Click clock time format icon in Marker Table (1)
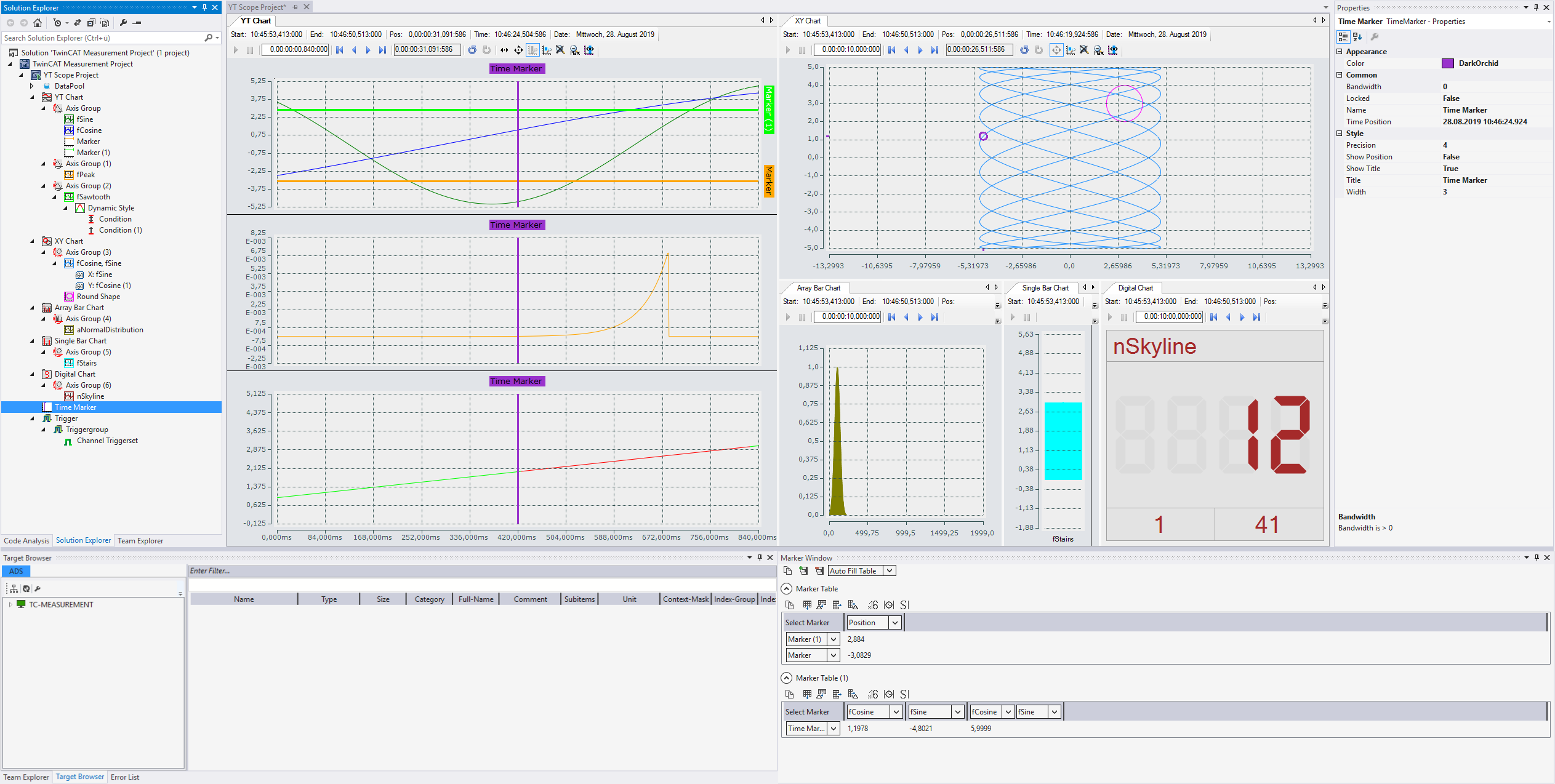1555x784 pixels. [x=889, y=694]
